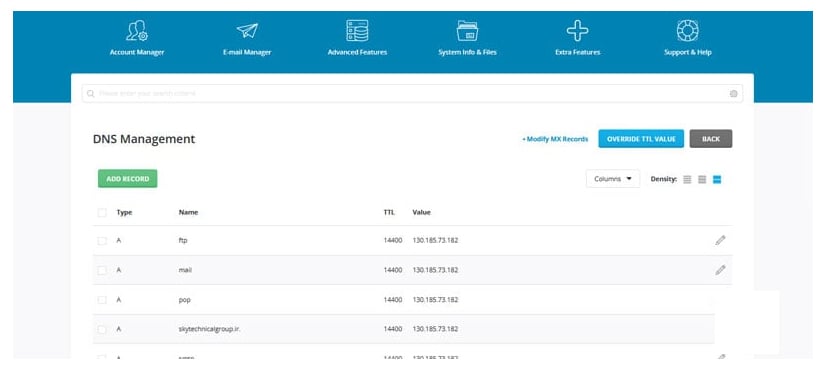
Task: Edit the ftp record with pencil icon
Action: click(721, 240)
